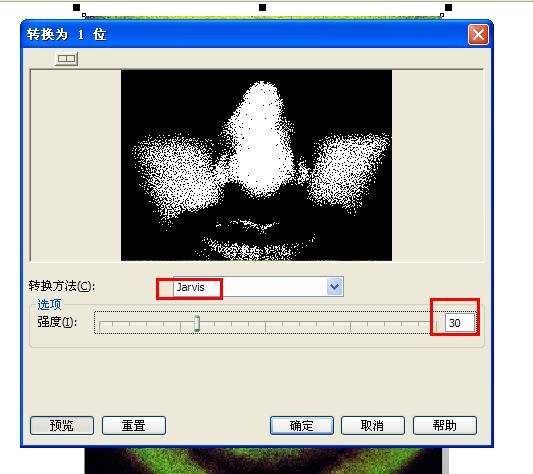The image size is (533, 474).
Task: Click the top-middle black selection handle
Action: pyautogui.click(x=262, y=7)
